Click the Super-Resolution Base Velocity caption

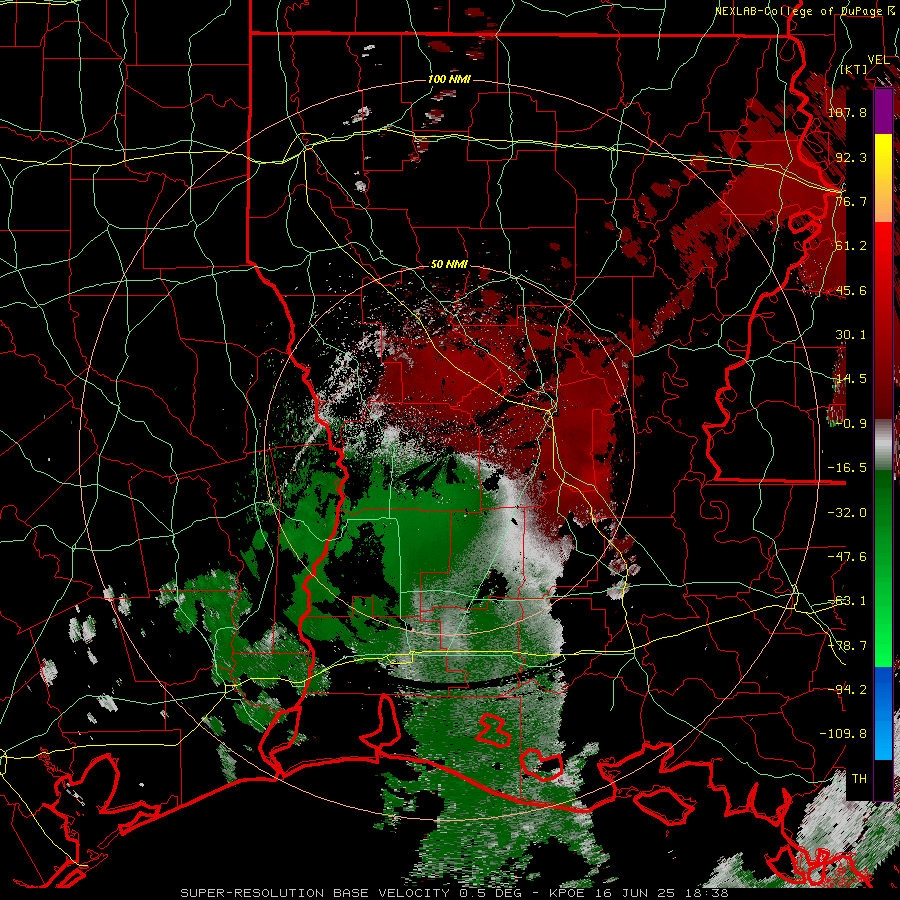point(454,893)
